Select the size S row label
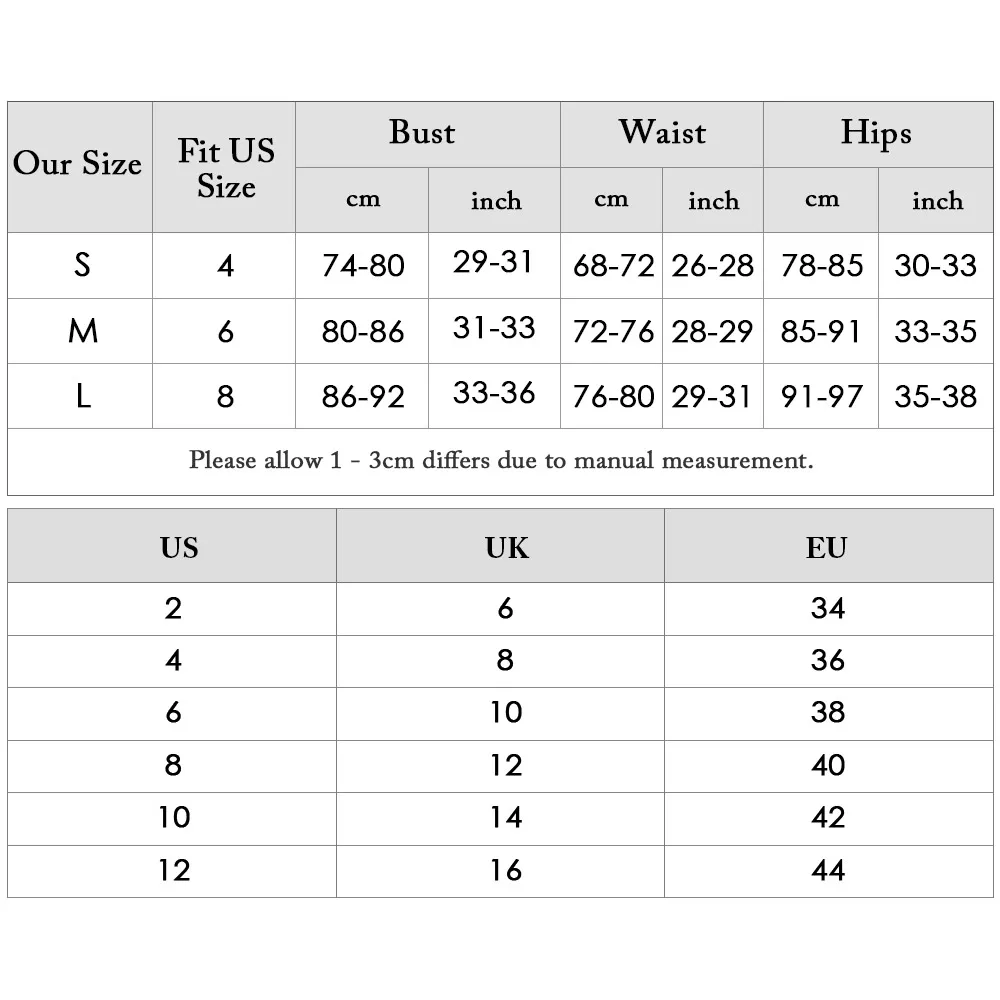1000x1000 pixels. click(x=82, y=265)
